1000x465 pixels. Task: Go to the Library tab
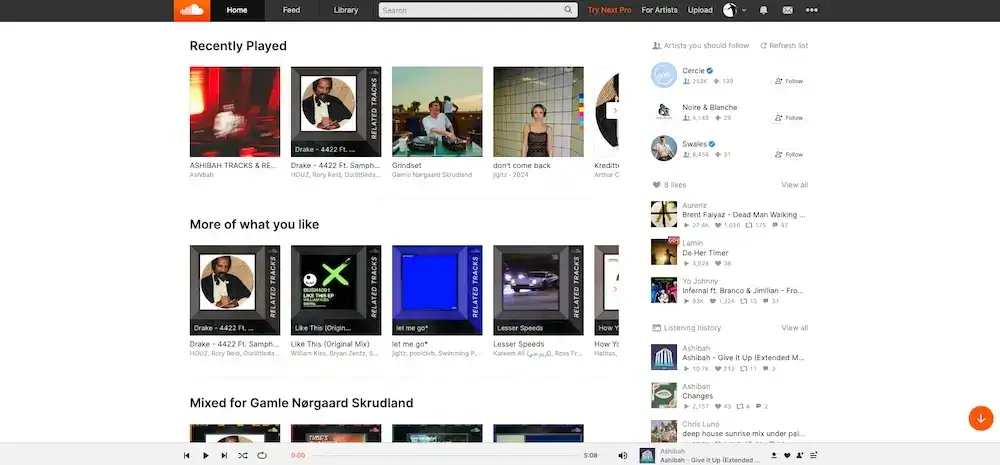coord(346,10)
